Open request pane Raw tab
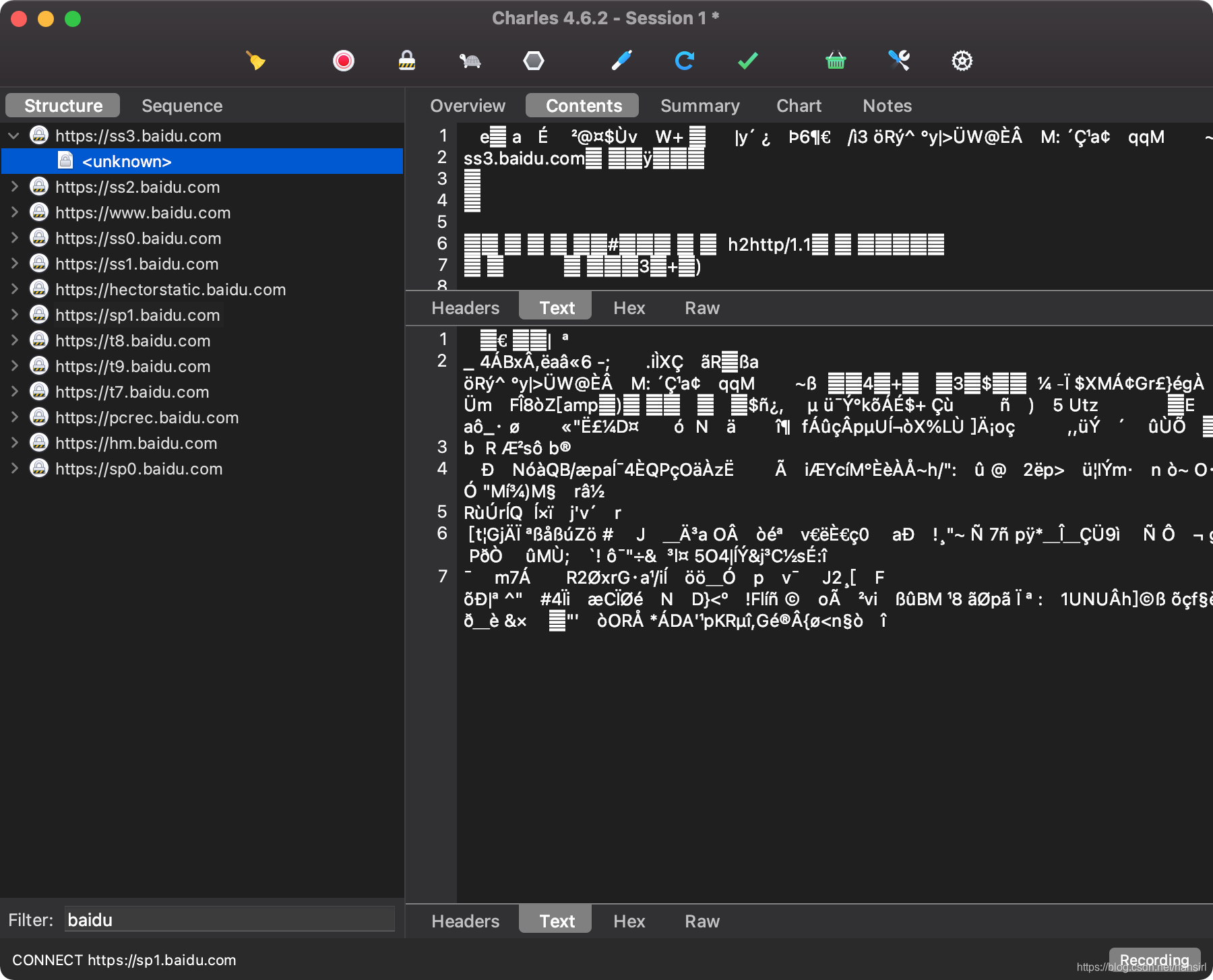This screenshot has width=1213, height=980. tap(702, 308)
